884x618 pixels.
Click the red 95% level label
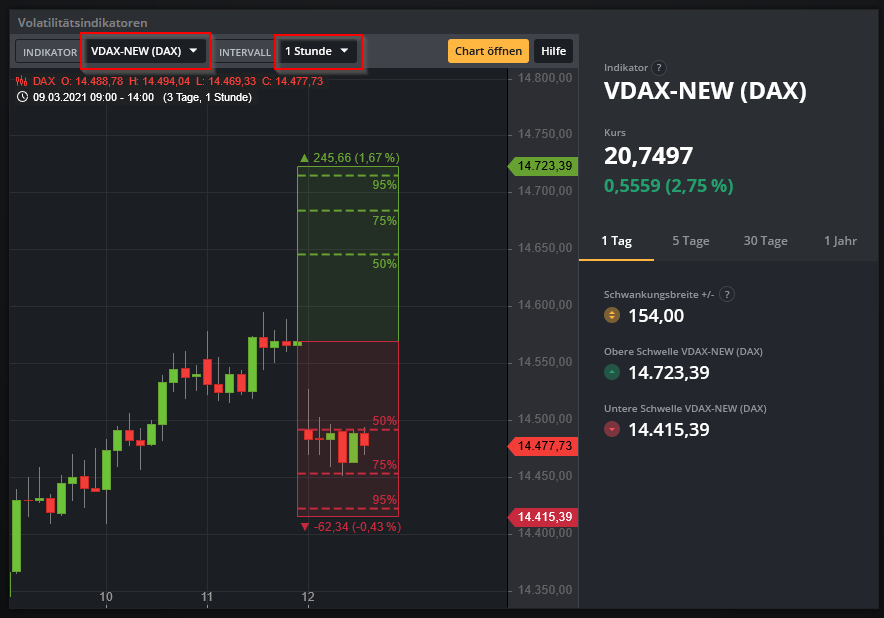pos(384,500)
